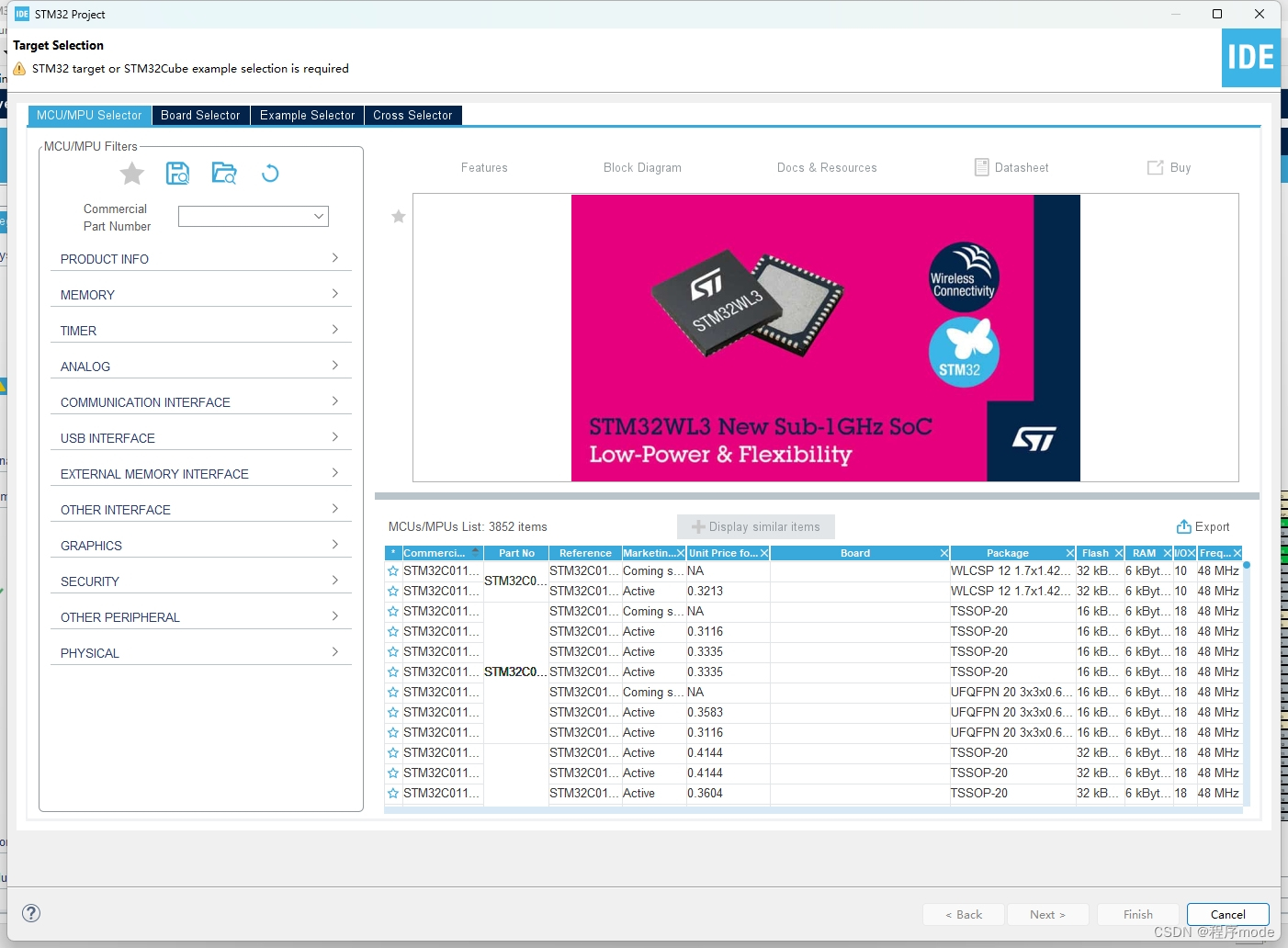1288x948 pixels.
Task: Sort by the Reference column header
Action: (585, 553)
